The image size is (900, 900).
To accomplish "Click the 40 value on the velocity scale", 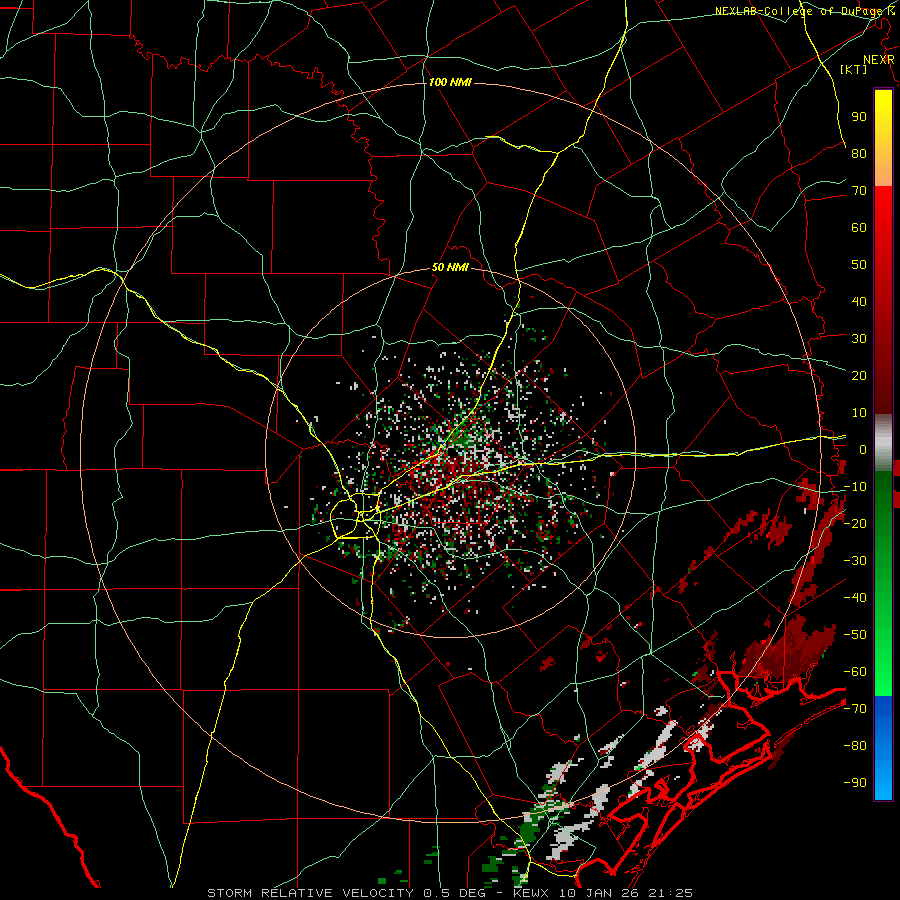I will [859, 301].
